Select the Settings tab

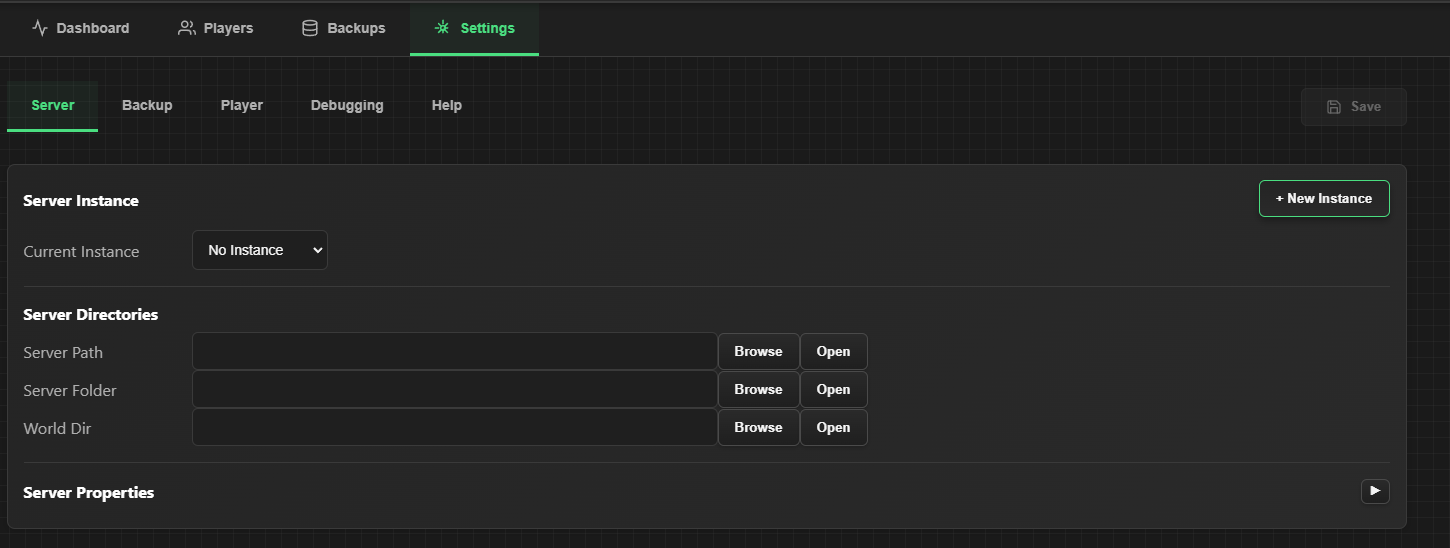tap(474, 28)
